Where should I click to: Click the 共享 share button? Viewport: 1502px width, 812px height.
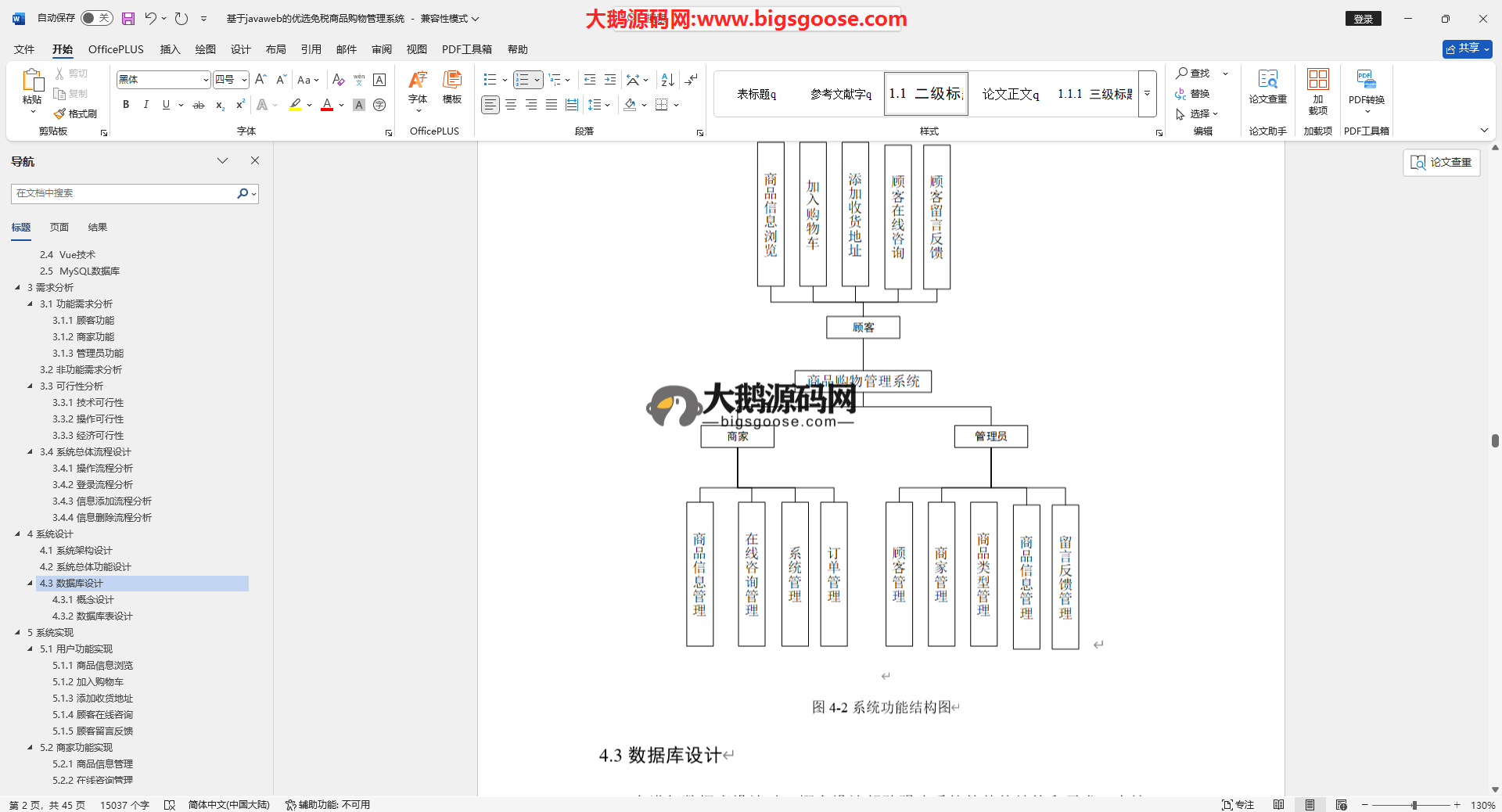tap(1466, 49)
